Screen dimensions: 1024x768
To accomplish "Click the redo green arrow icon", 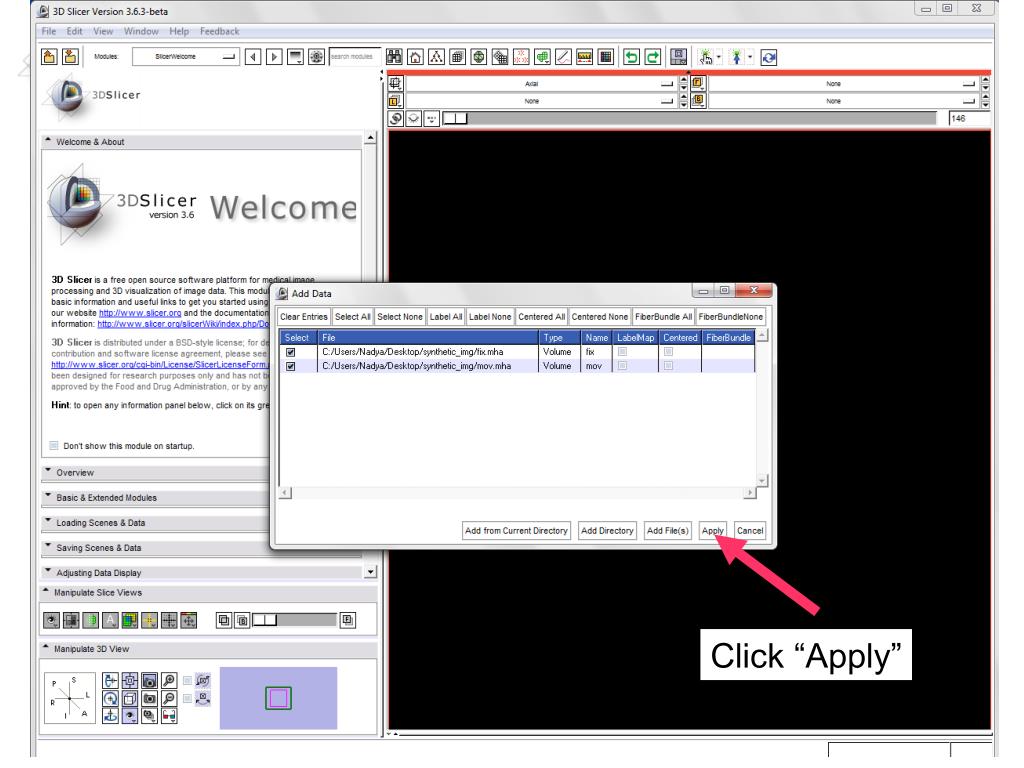I will click(652, 57).
